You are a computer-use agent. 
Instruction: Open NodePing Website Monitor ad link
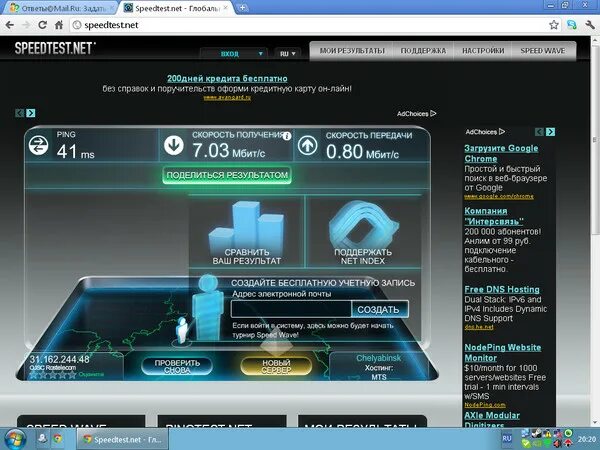tap(502, 353)
